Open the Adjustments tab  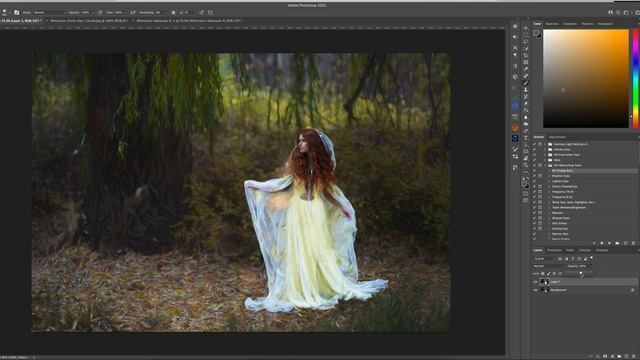click(x=557, y=137)
